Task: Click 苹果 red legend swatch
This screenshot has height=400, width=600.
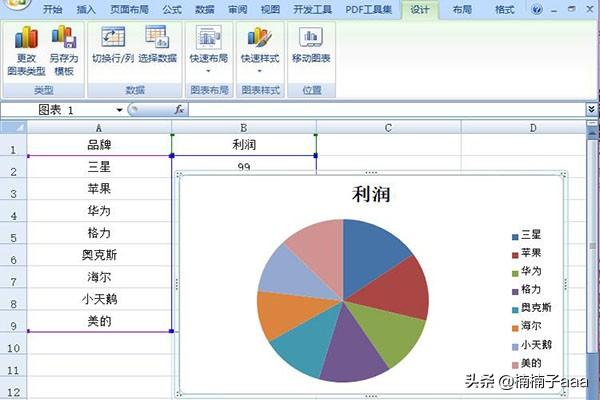Action: tap(515, 255)
